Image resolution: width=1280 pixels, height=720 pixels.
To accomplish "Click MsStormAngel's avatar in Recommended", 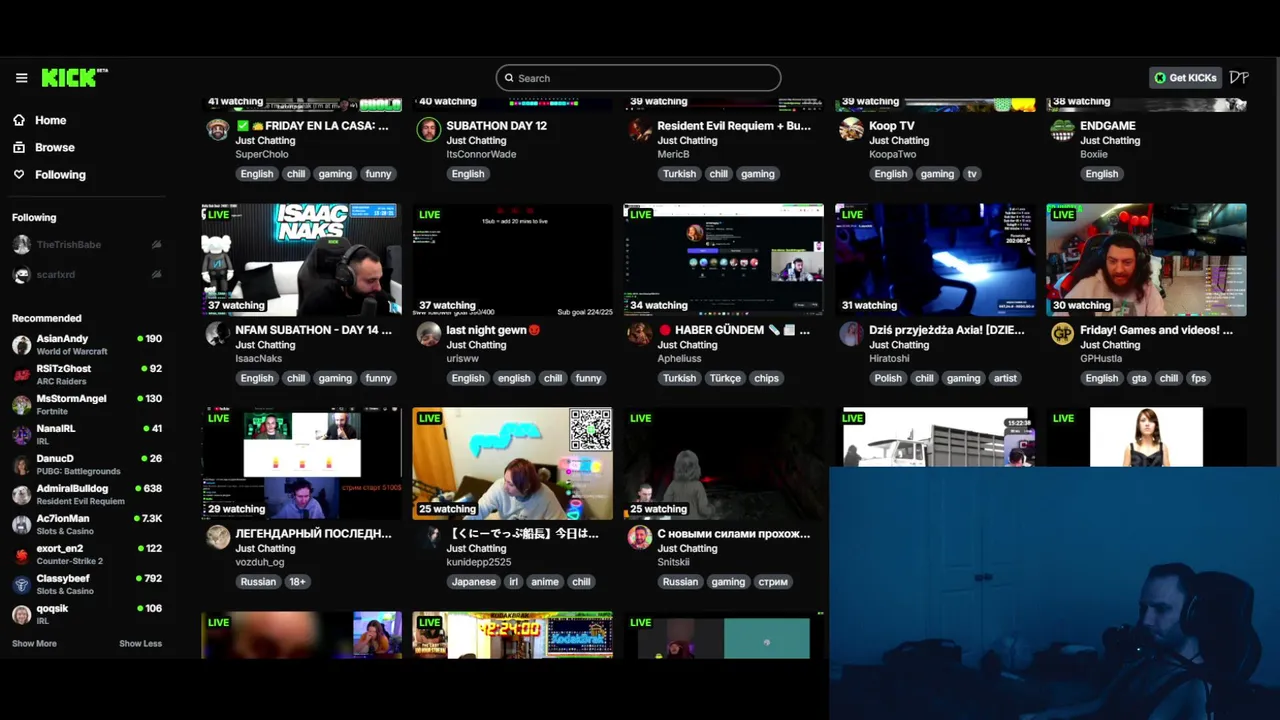I will click(x=21, y=405).
